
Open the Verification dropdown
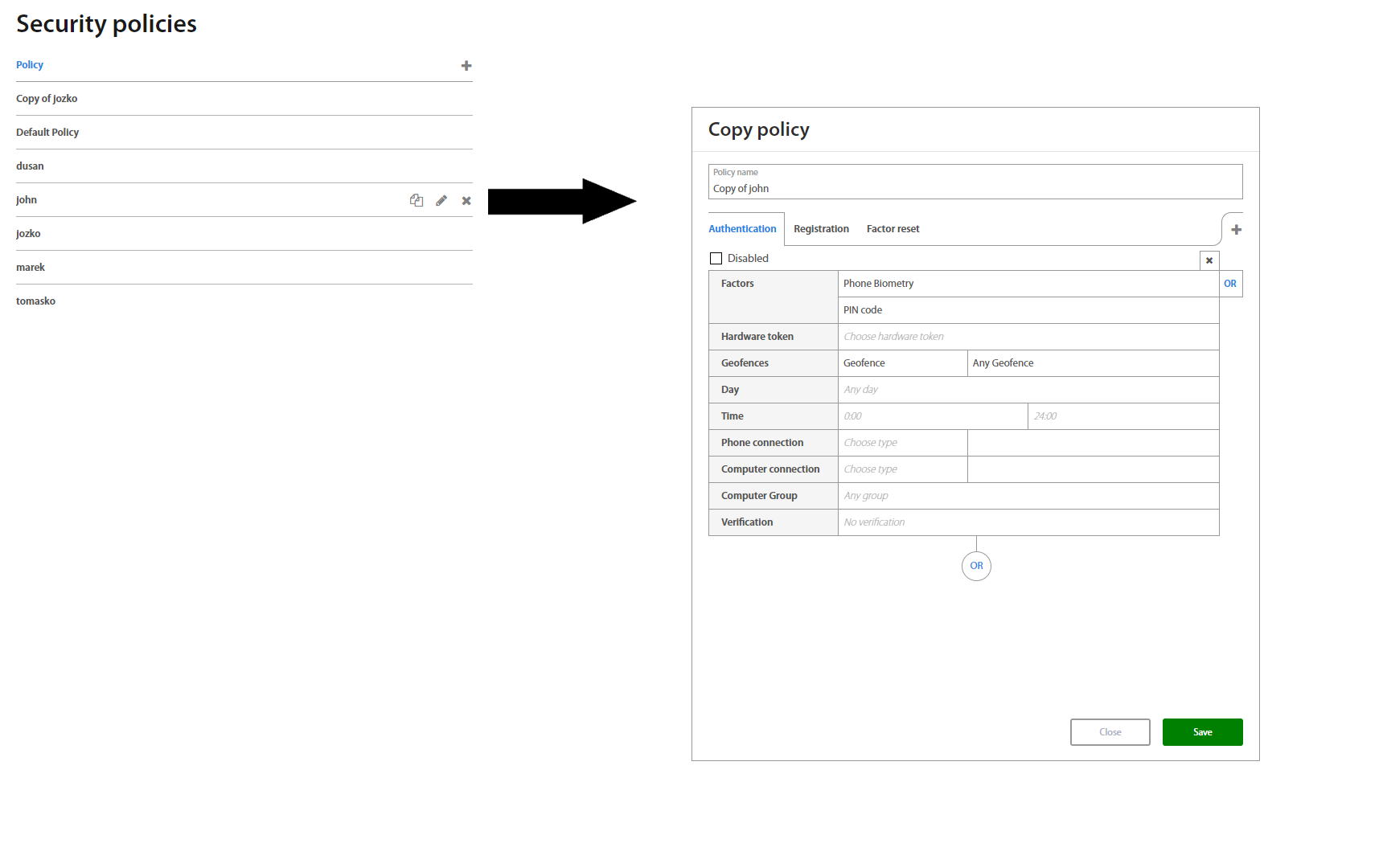tap(1028, 522)
